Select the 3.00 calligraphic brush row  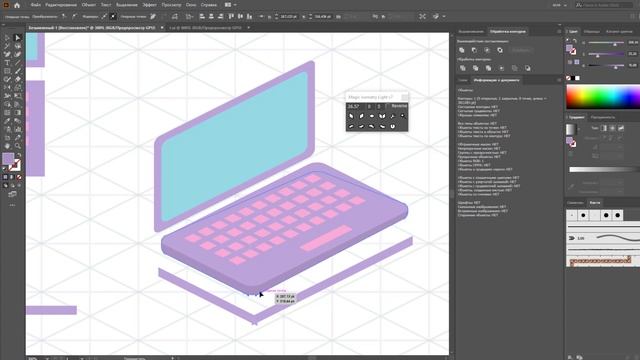point(603,238)
